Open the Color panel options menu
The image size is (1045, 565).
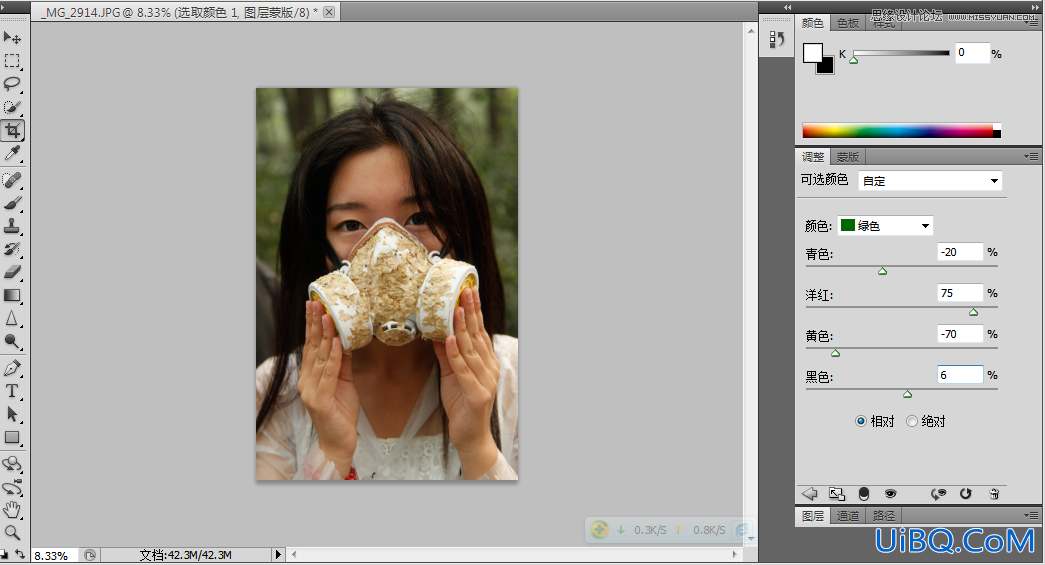[x=1032, y=23]
